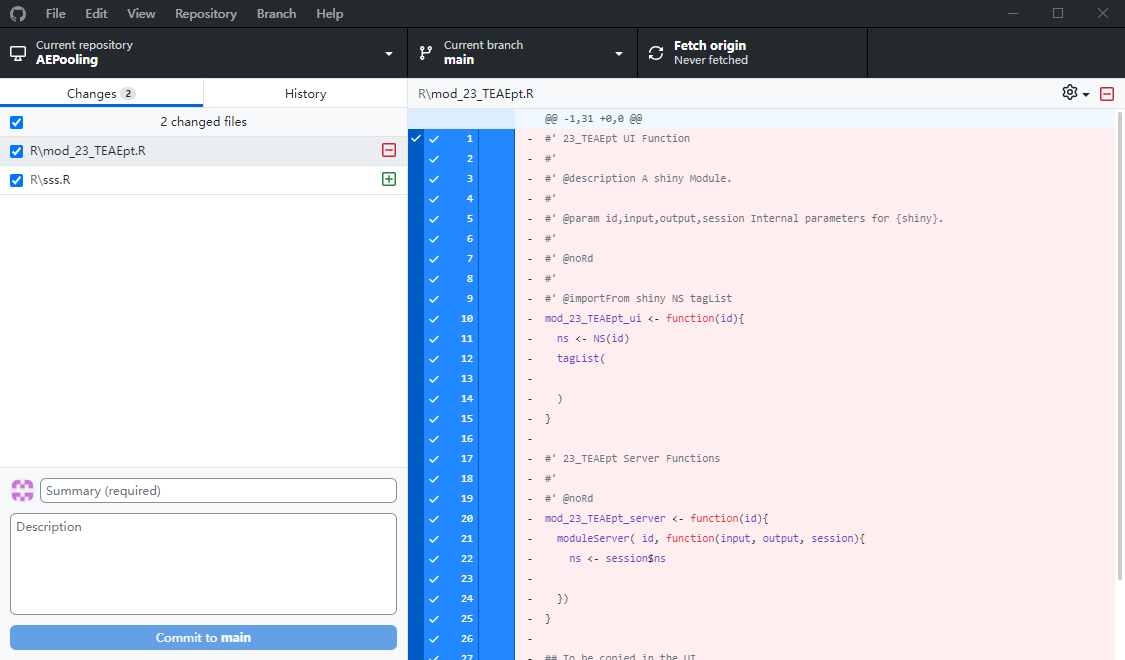Click the commit author avatar

[22, 491]
